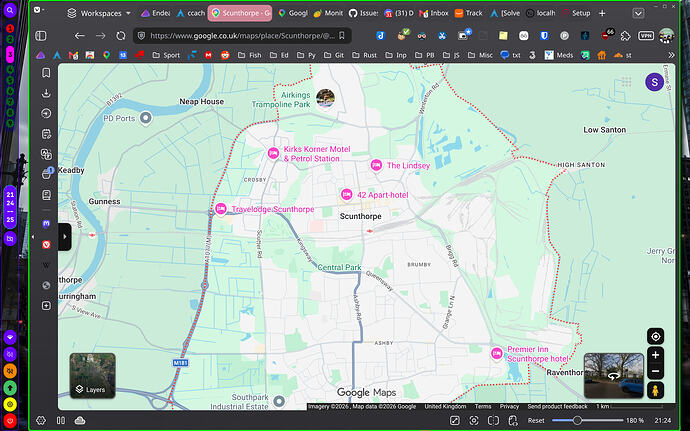
Task: Switch to the localh tab
Action: pos(541,13)
